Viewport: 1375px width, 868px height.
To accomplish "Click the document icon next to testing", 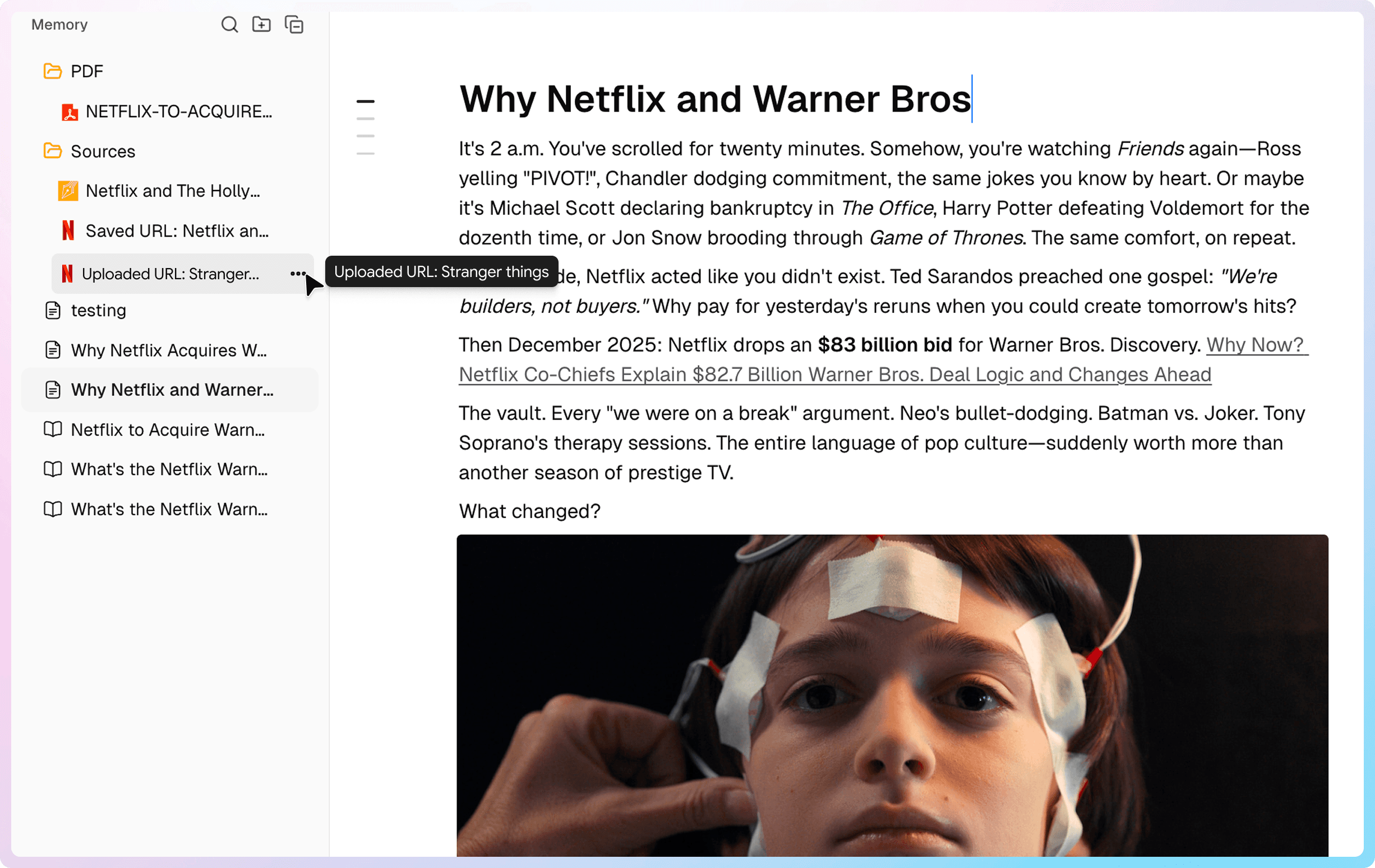I will 53,311.
